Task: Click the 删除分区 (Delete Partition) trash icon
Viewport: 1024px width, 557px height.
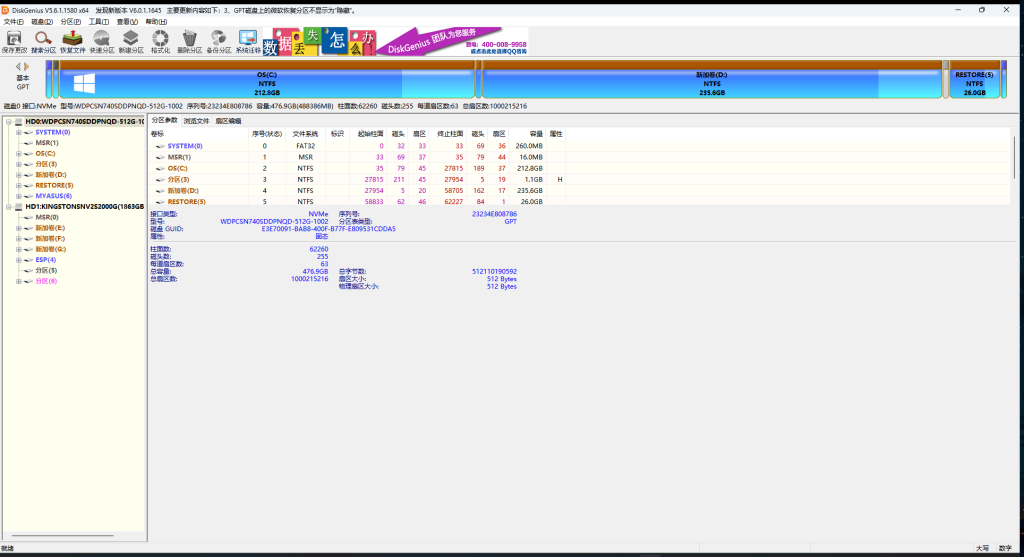Action: (189, 40)
